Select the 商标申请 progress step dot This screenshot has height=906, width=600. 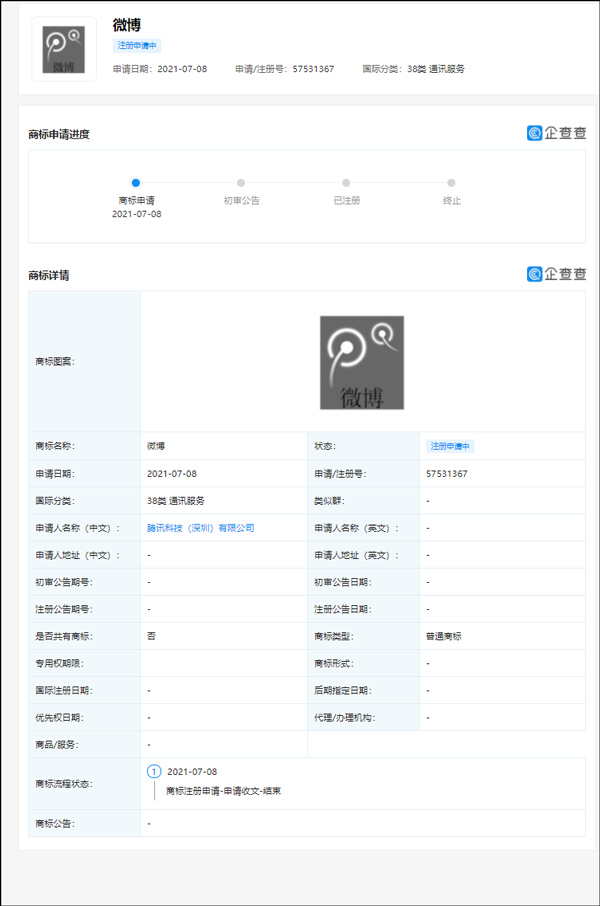point(136,183)
